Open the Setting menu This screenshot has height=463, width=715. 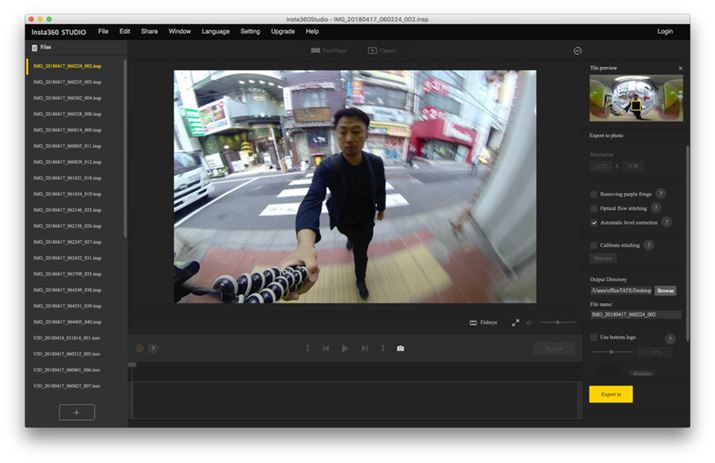click(250, 31)
